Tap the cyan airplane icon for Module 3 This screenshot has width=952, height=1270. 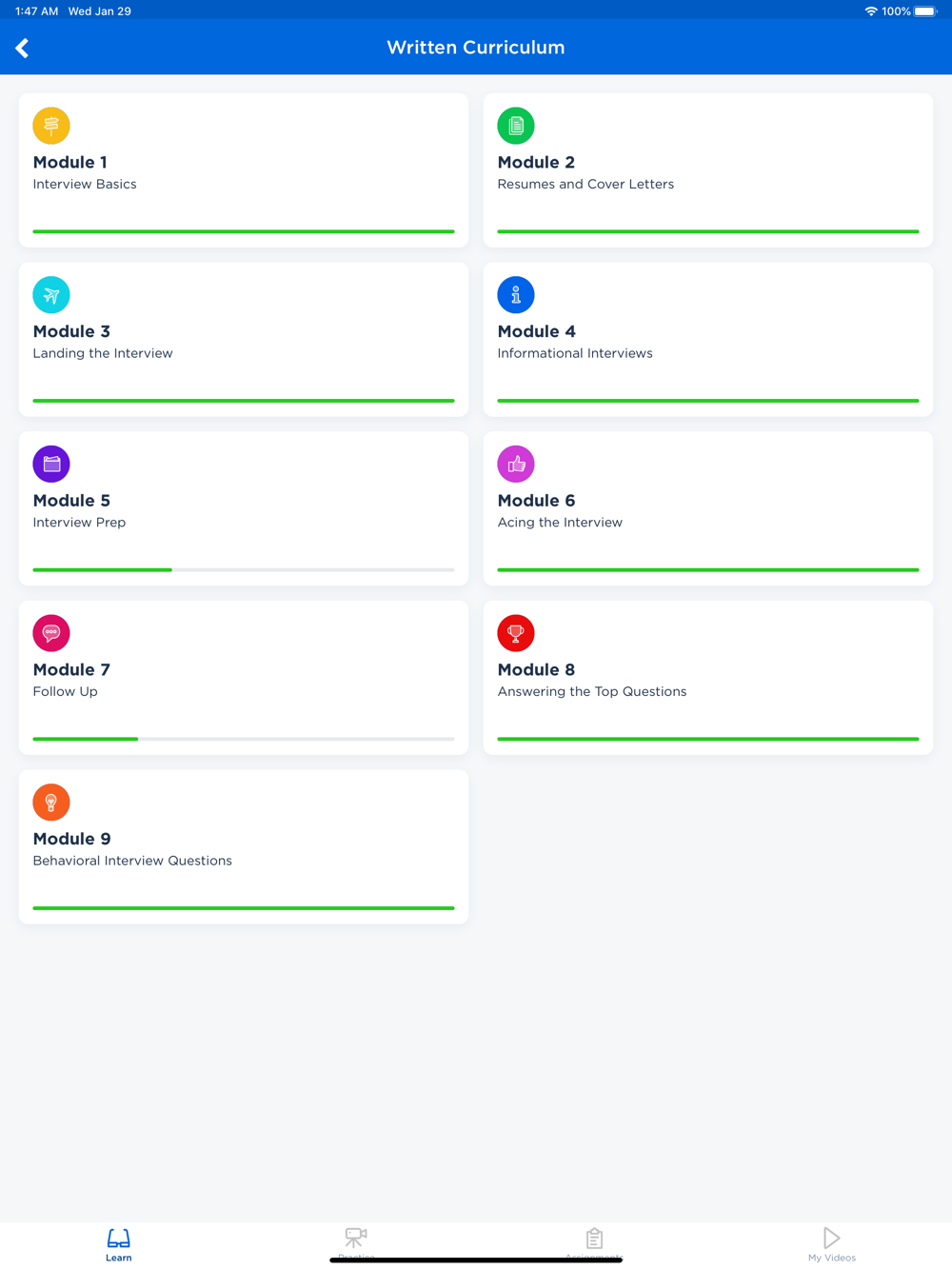click(51, 295)
